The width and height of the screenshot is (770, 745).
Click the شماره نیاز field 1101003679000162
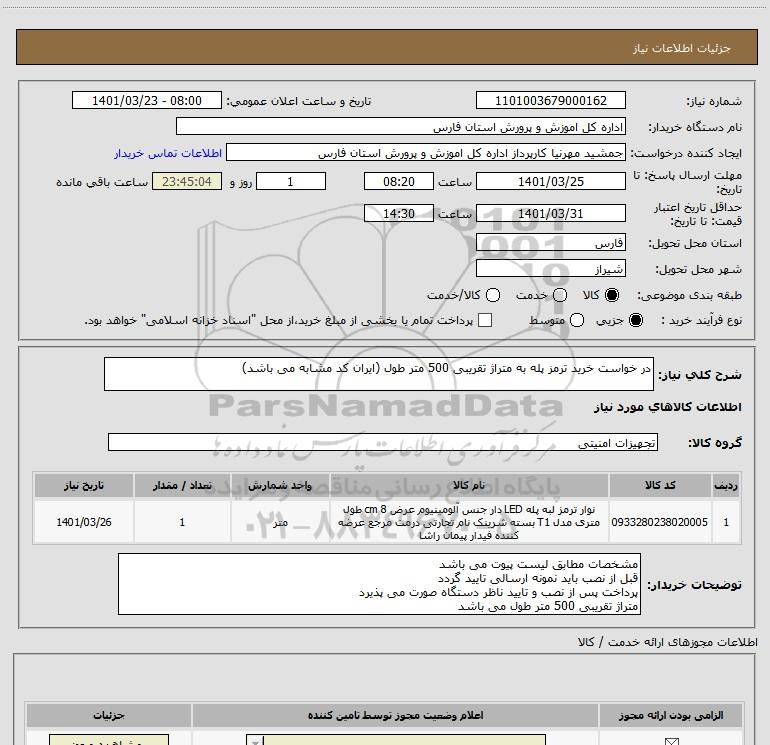pyautogui.click(x=550, y=101)
